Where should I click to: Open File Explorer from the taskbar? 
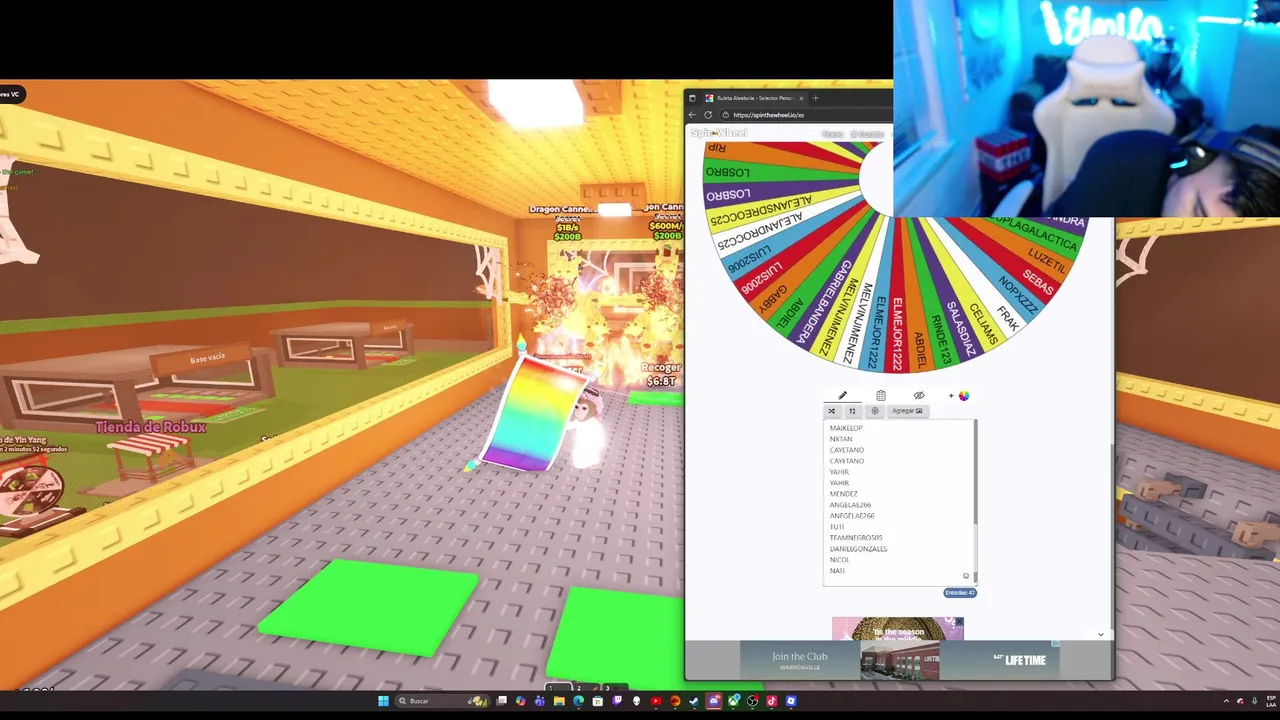click(559, 701)
